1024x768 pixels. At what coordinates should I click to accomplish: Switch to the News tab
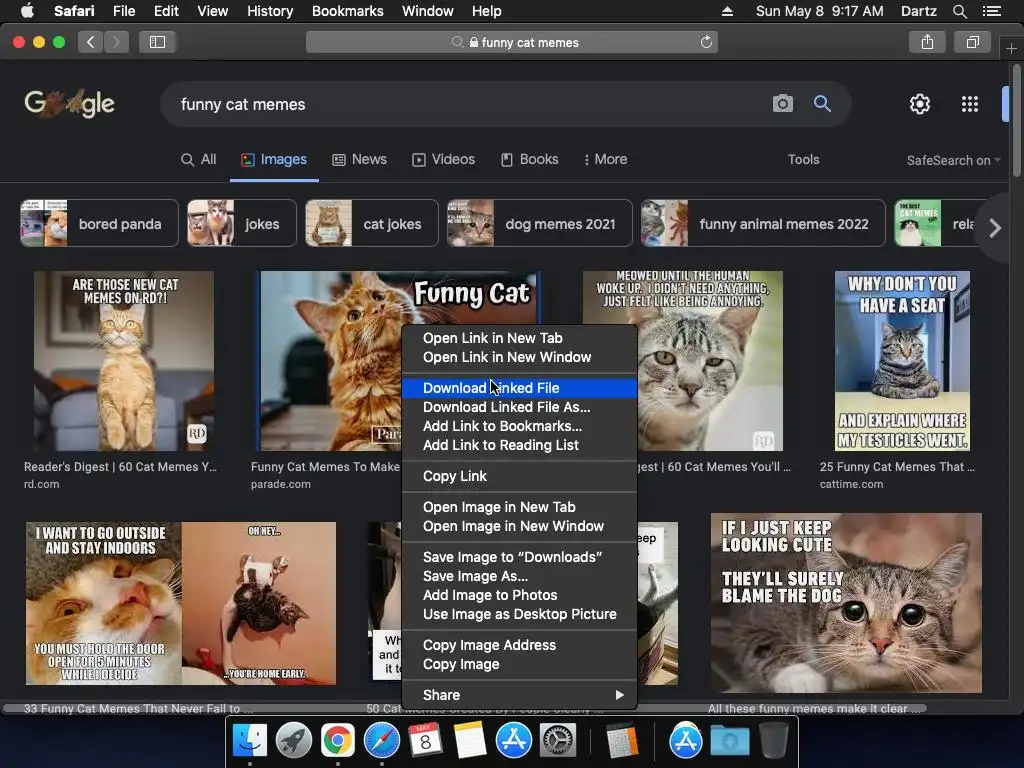click(359, 159)
